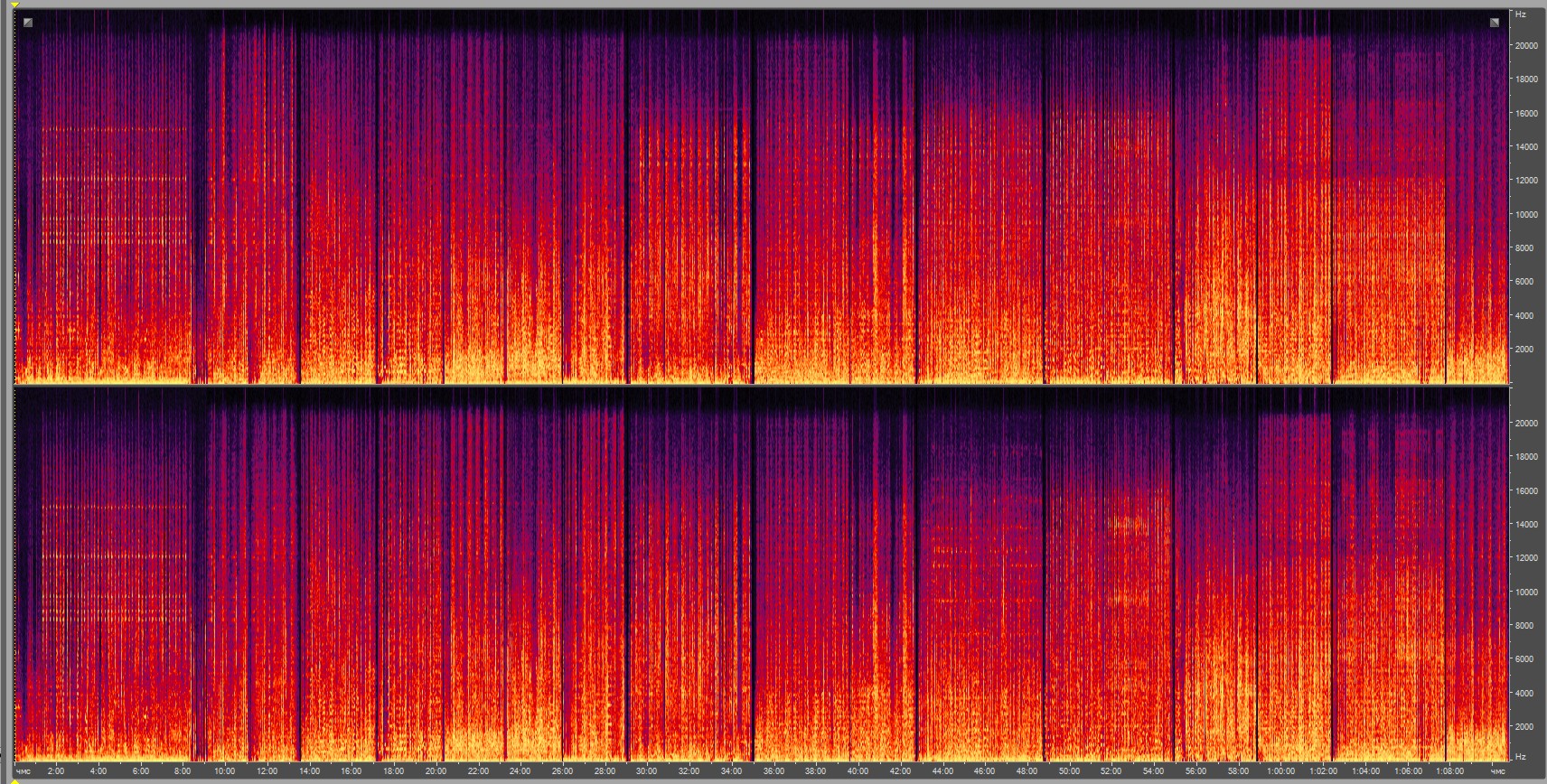Click 16000 on lower channel frequency ruler
This screenshot has height=784, width=1547.
pos(1525,491)
